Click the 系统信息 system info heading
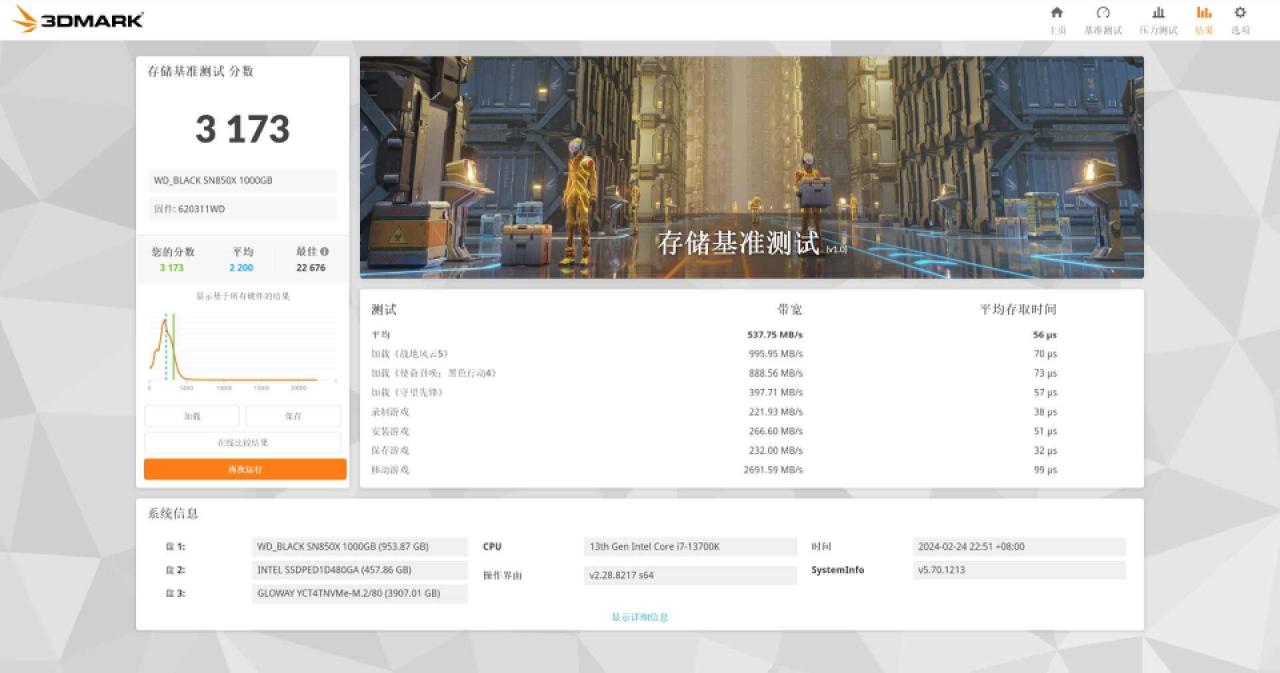The width and height of the screenshot is (1280, 673). [x=173, y=513]
